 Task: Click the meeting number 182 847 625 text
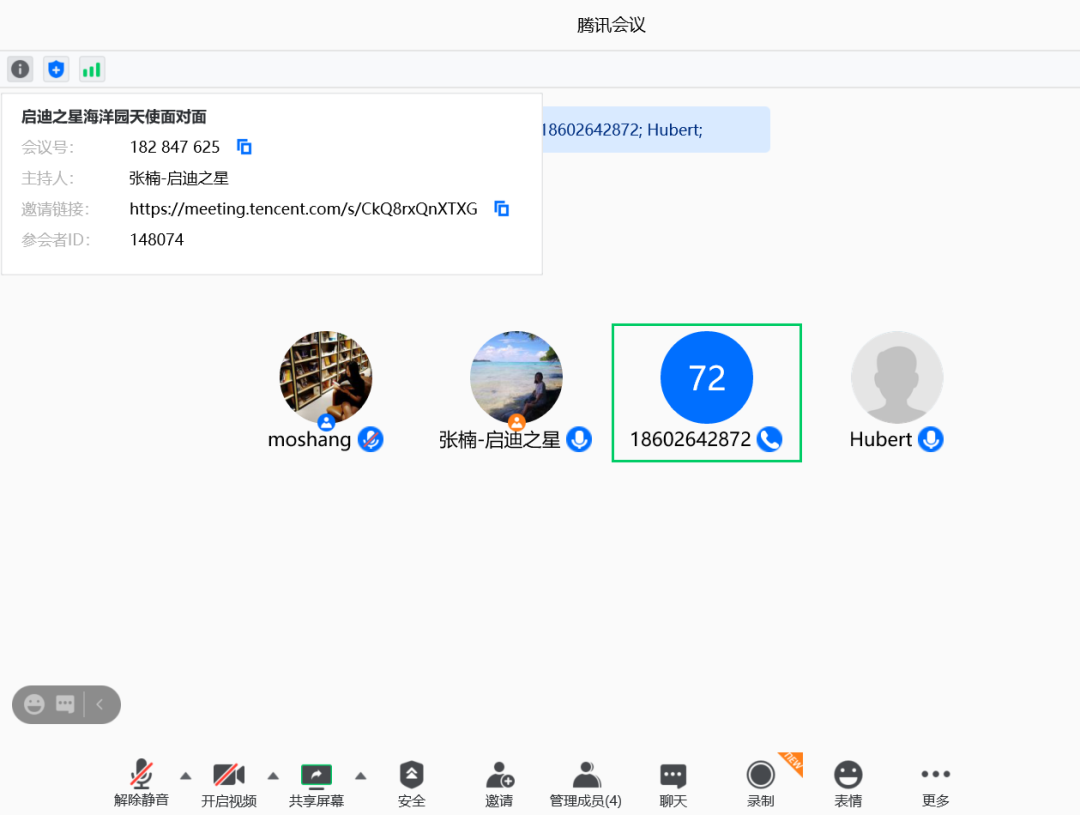[174, 147]
